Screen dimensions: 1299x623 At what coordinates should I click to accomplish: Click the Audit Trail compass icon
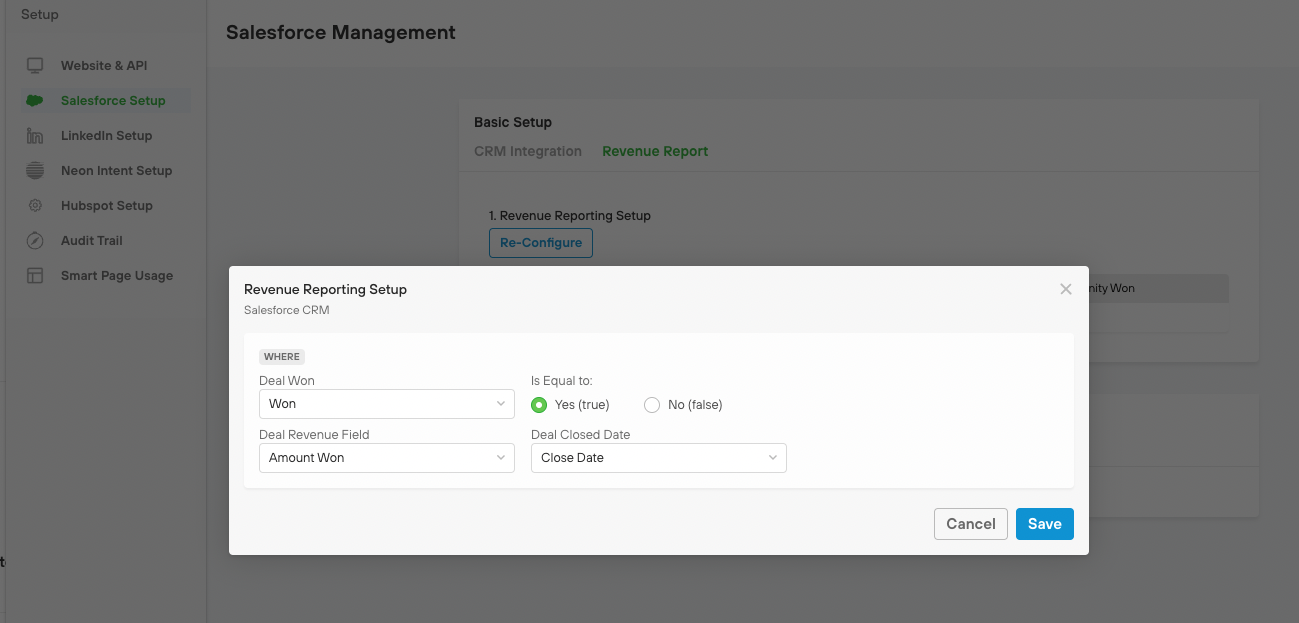coord(35,241)
